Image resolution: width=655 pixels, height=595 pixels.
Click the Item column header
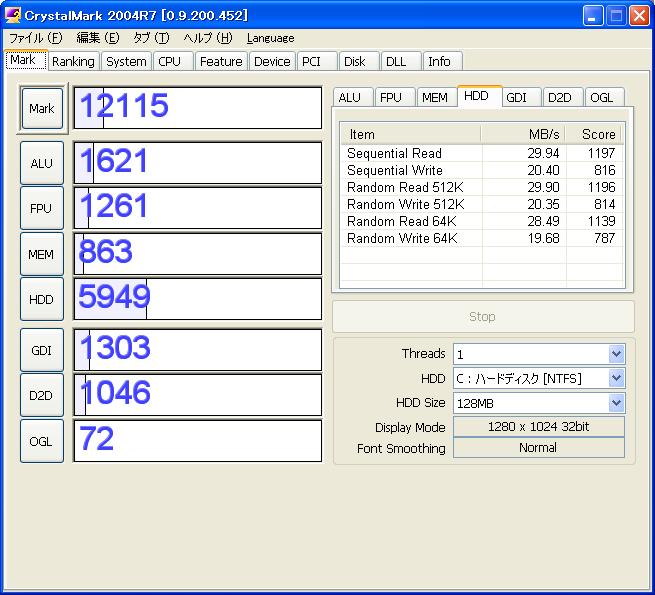point(411,134)
